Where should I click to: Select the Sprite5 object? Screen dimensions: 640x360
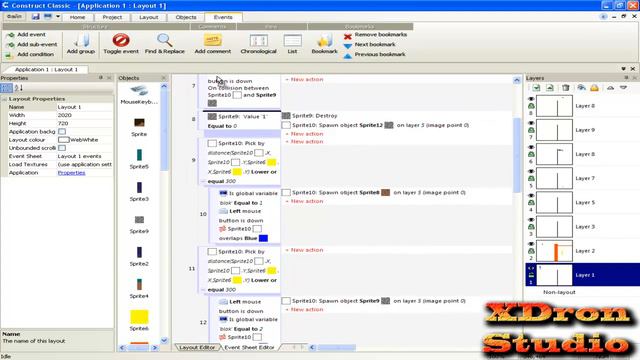pyautogui.click(x=139, y=159)
